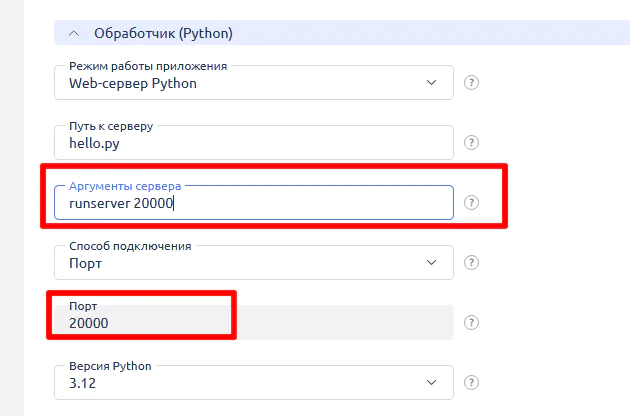Focus the Аргументы сервера input field
This screenshot has height=416, width=630.
pyautogui.click(x=254, y=203)
